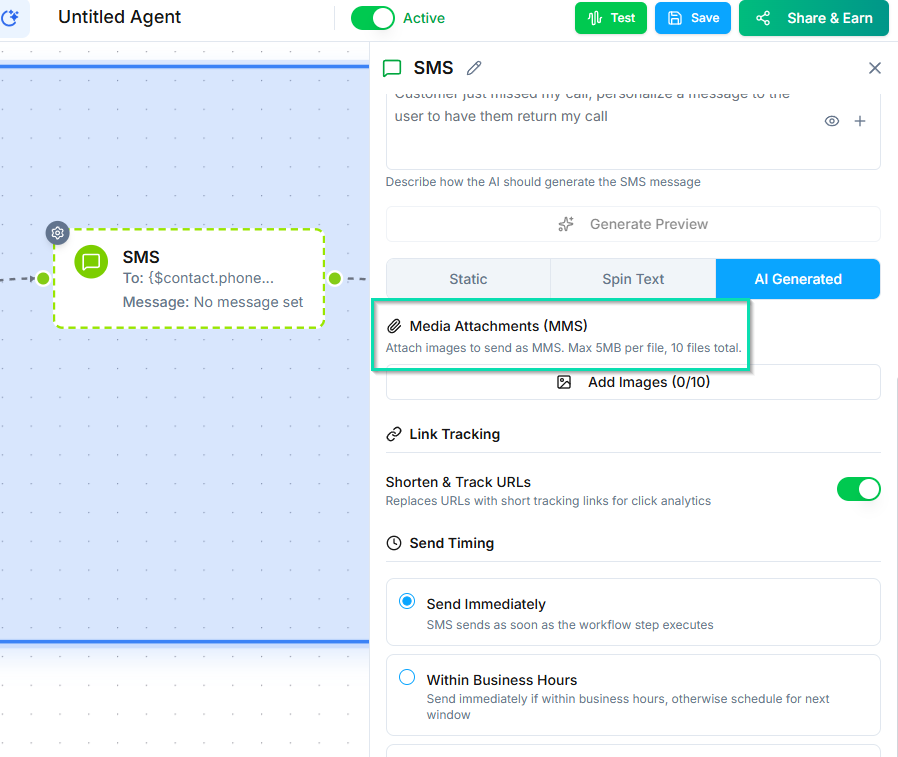The image size is (898, 757).
Task: Open the gear settings on SMS node
Action: 58,233
